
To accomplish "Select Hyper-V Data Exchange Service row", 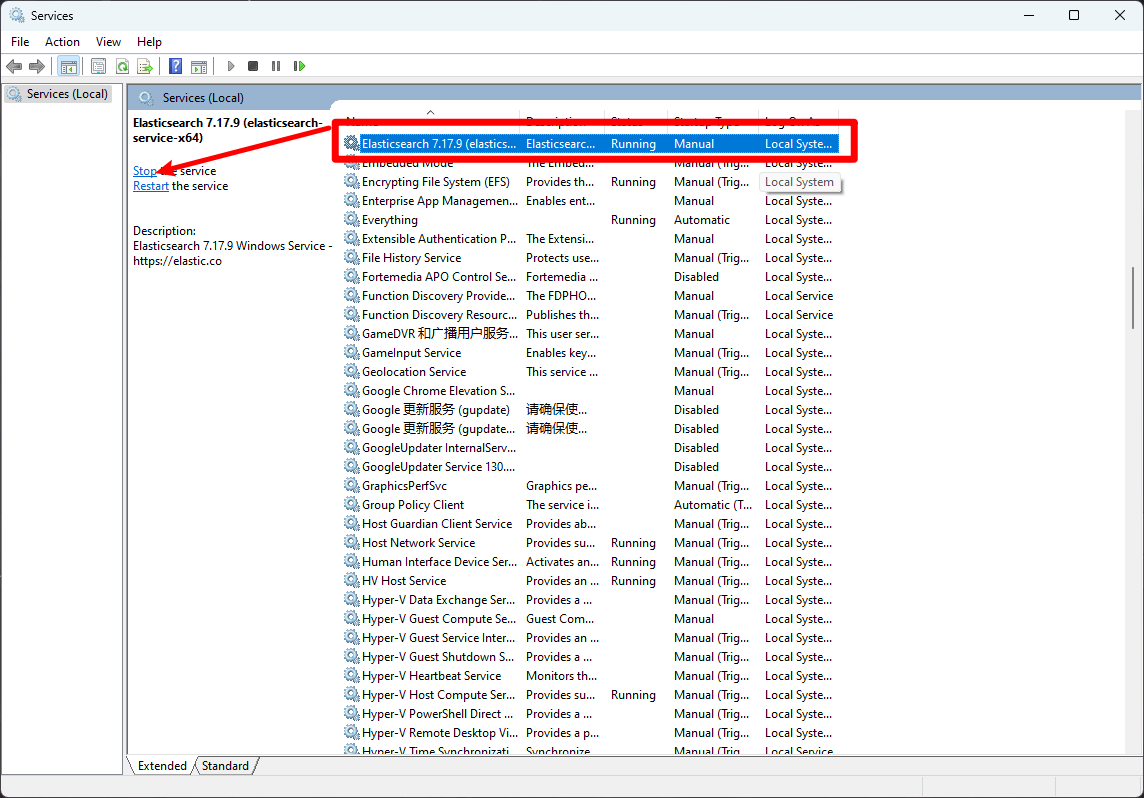I will 592,600.
